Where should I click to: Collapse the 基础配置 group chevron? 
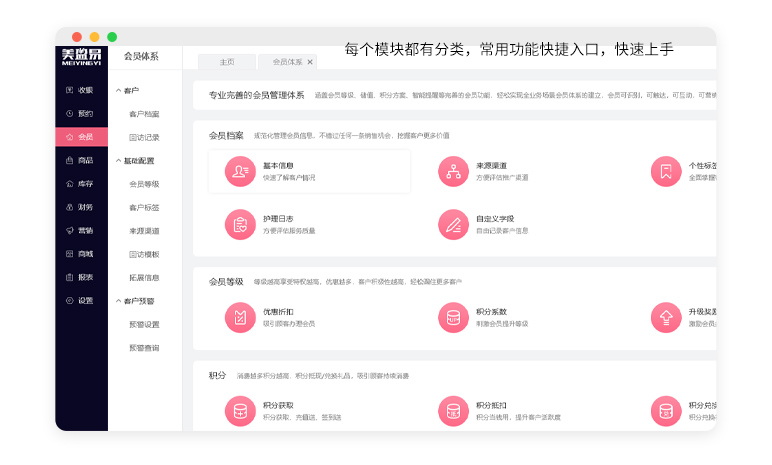[x=118, y=161]
